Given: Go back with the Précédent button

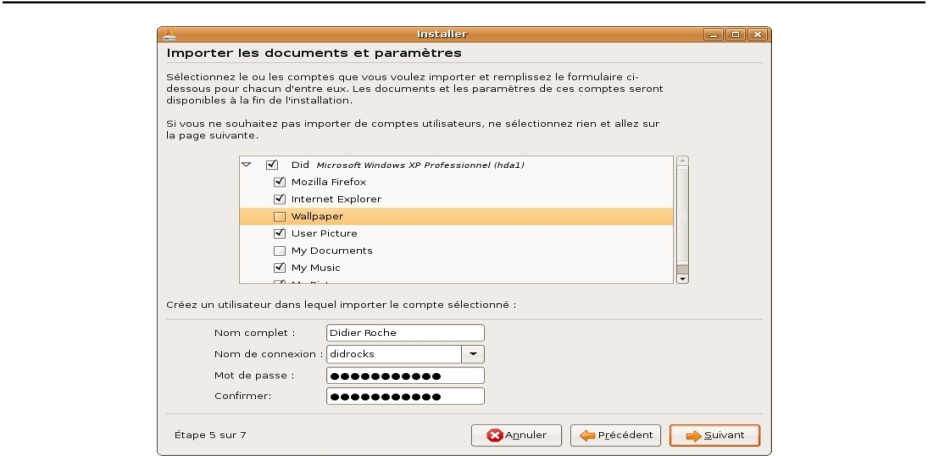Looking at the screenshot, I should (x=616, y=436).
